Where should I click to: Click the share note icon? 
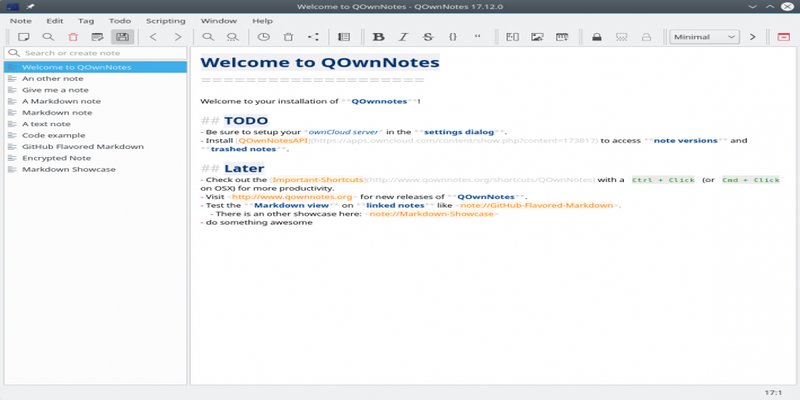coord(313,37)
